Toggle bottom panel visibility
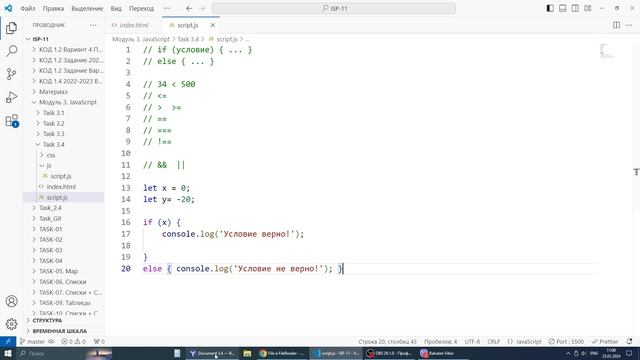This screenshot has height=360, width=640. point(562,8)
